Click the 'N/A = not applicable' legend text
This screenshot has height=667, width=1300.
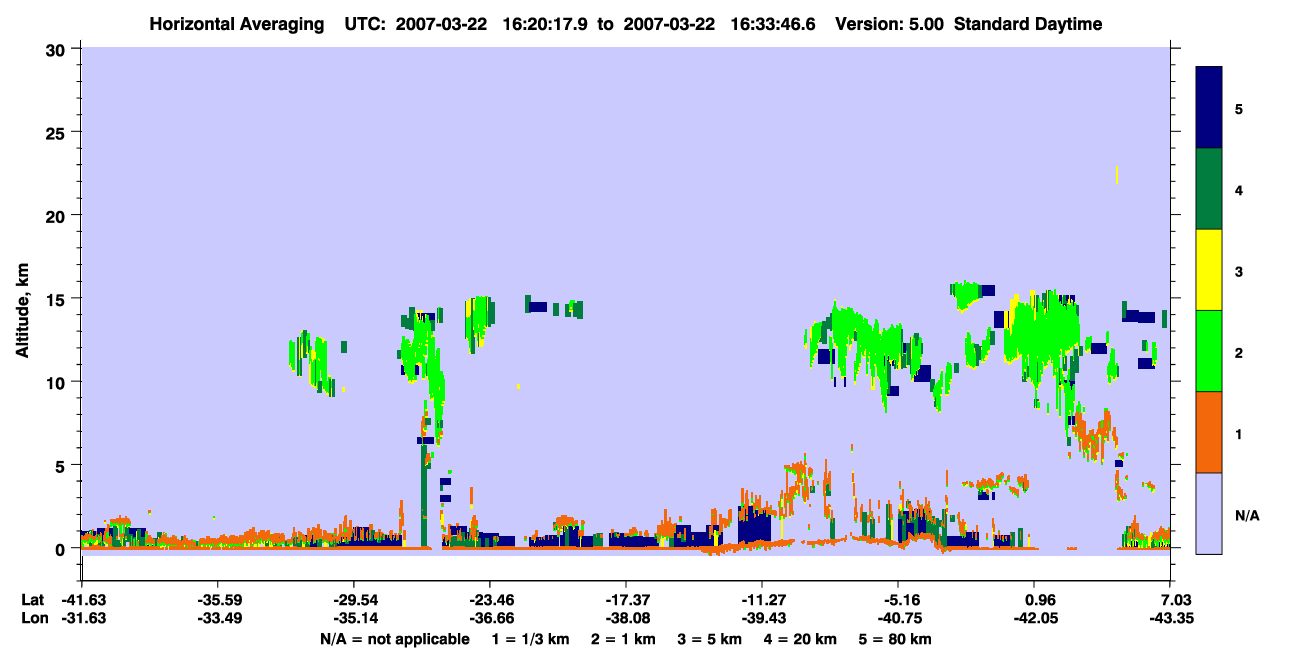tap(395, 639)
